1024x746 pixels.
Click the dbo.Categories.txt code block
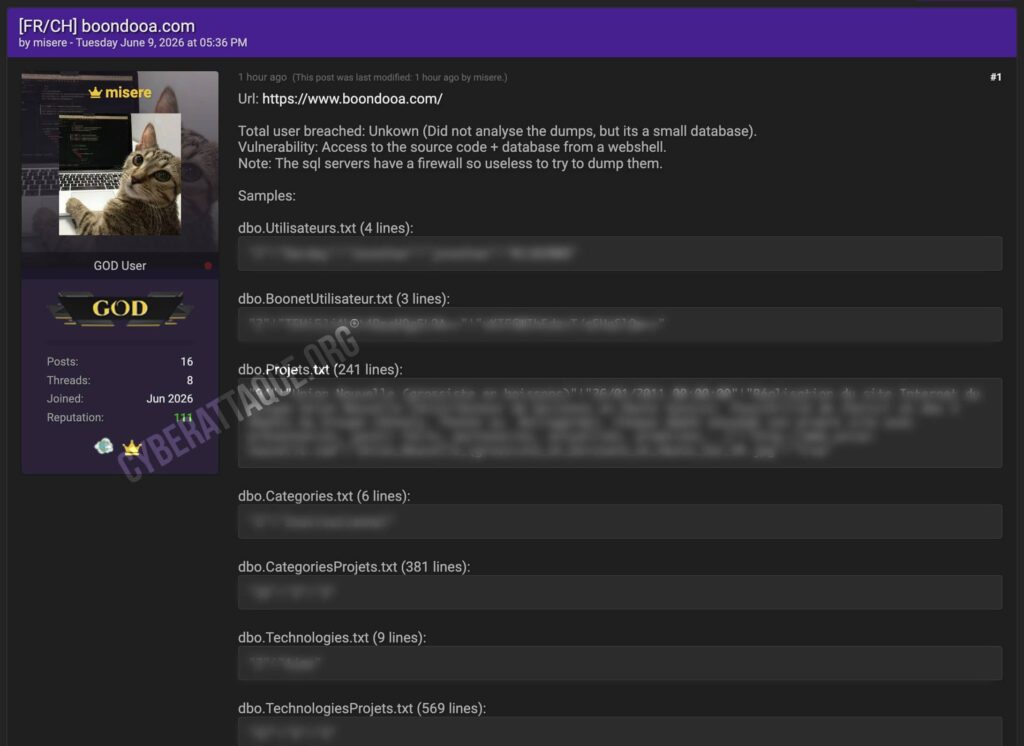click(620, 521)
